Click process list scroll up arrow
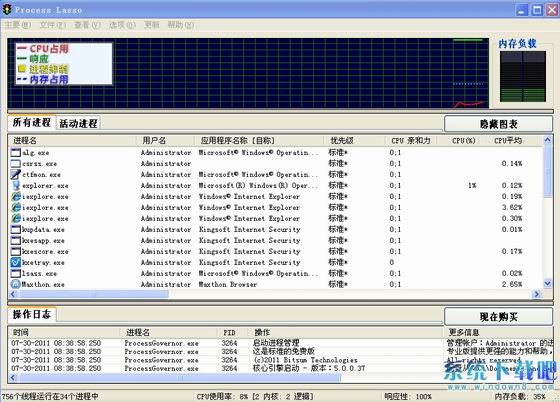This screenshot has width=560, height=402. point(548,140)
